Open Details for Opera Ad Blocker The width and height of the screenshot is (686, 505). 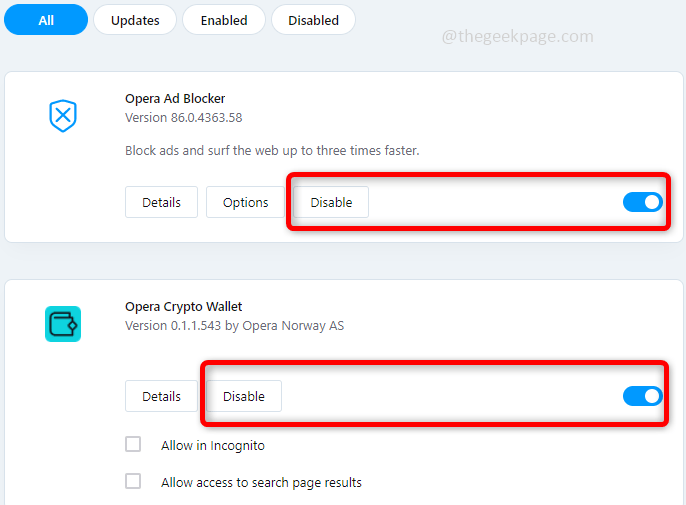pos(161,202)
